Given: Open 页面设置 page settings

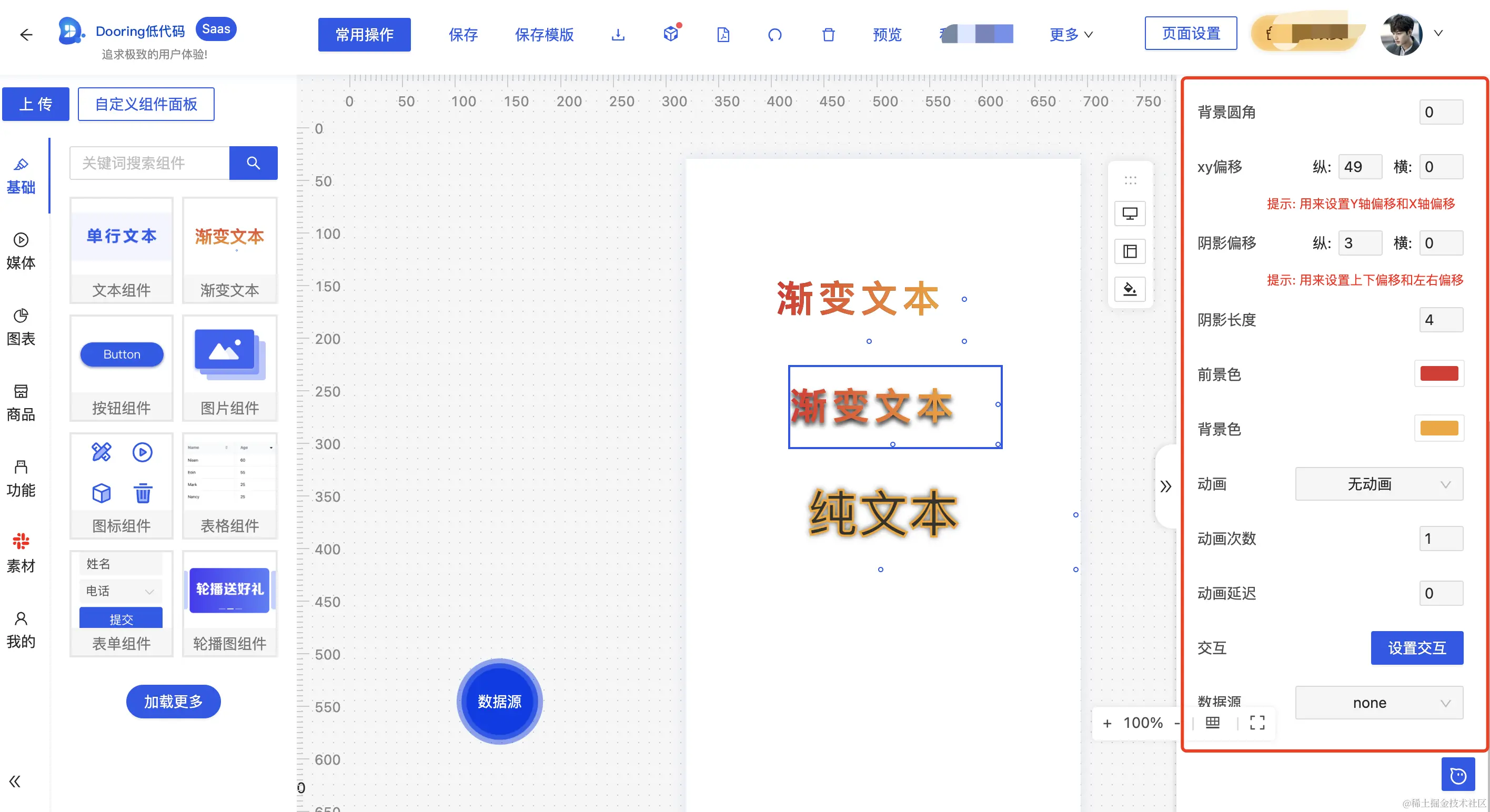Looking at the screenshot, I should (1191, 34).
